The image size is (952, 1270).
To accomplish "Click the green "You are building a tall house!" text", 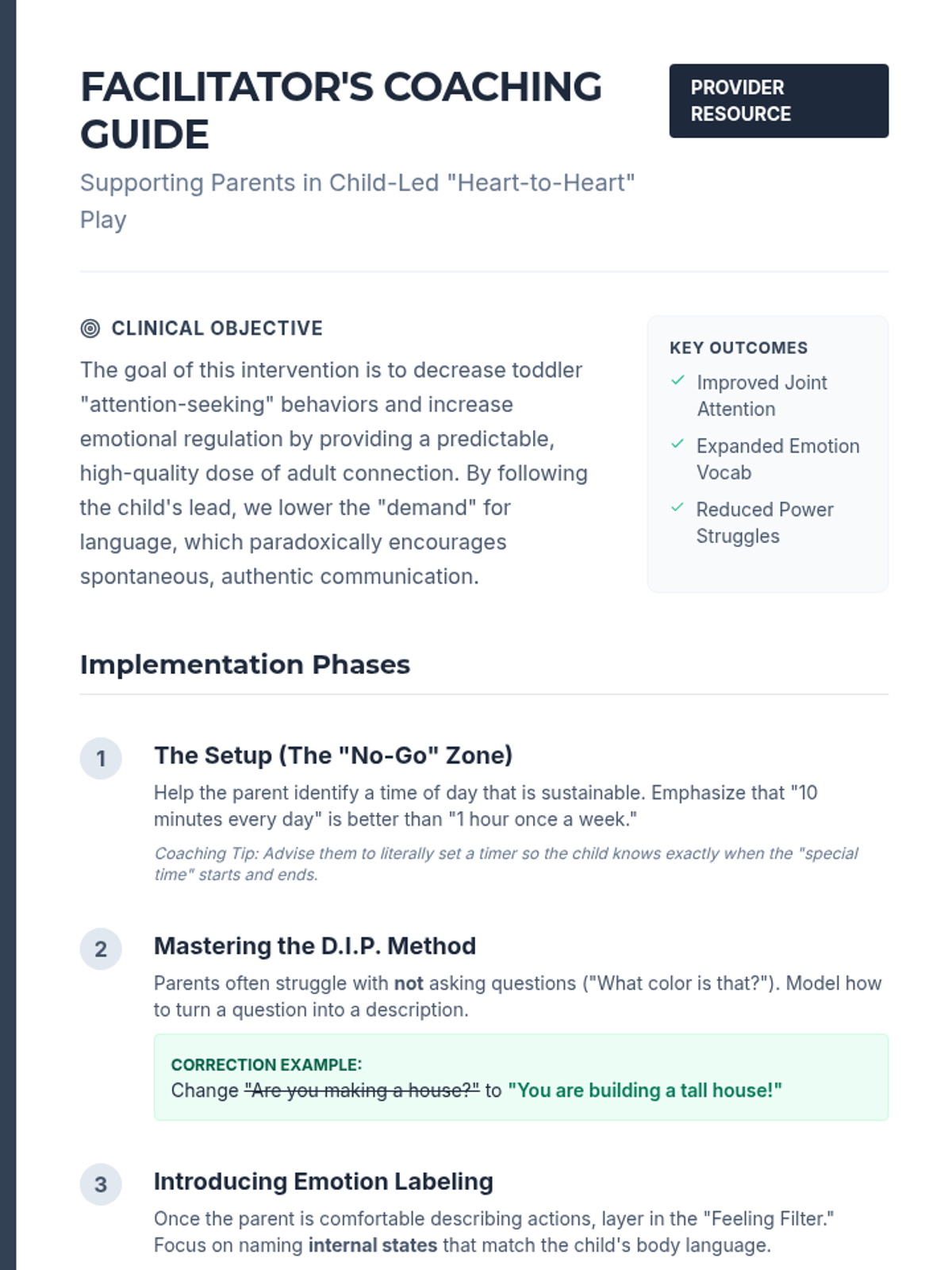I will coord(645,1091).
